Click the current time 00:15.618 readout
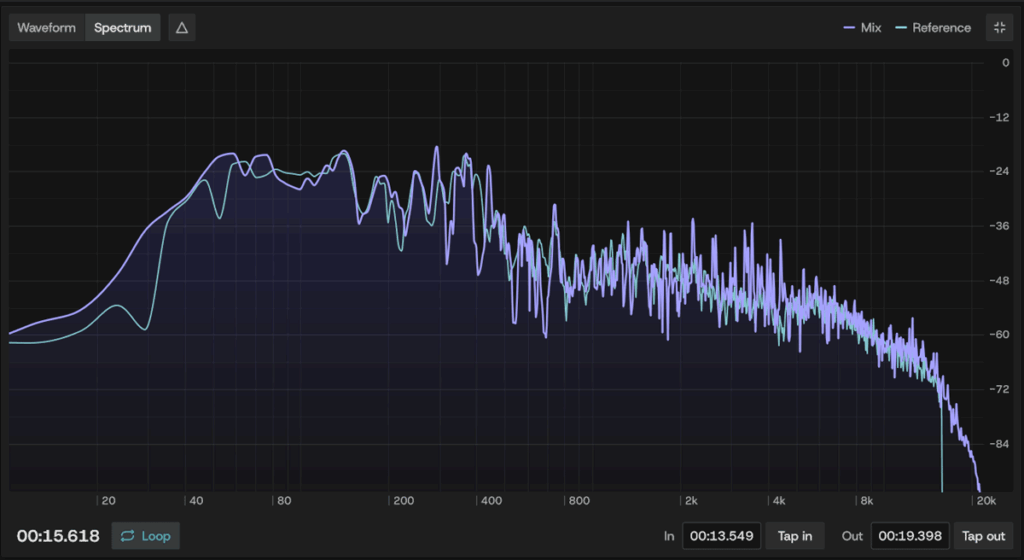Viewport: 1024px width, 560px height. [58, 536]
